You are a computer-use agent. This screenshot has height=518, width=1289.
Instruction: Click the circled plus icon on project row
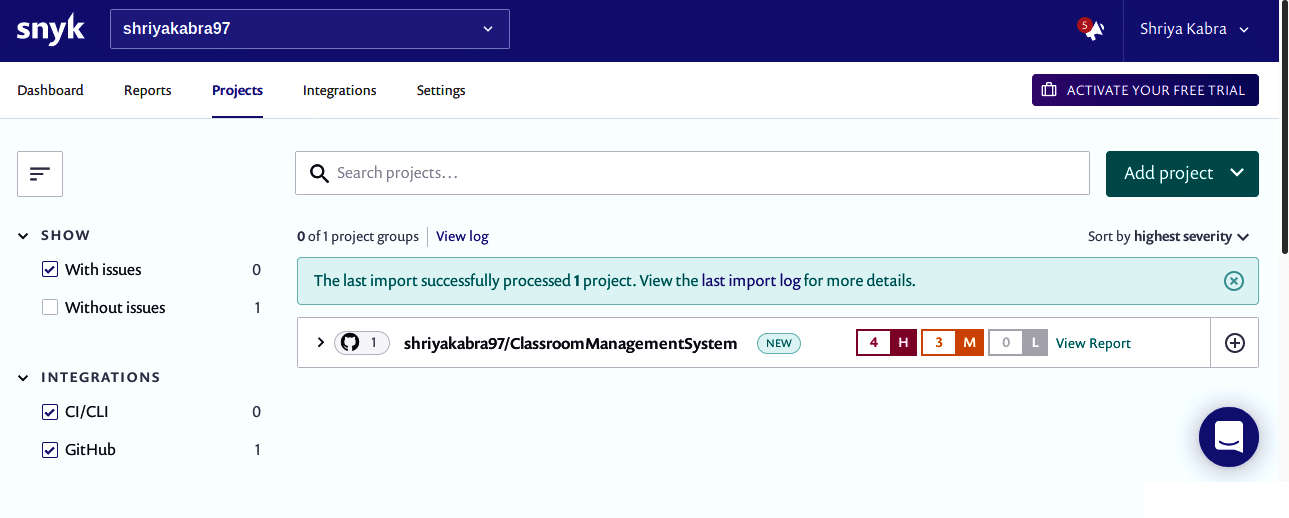[x=1235, y=343]
